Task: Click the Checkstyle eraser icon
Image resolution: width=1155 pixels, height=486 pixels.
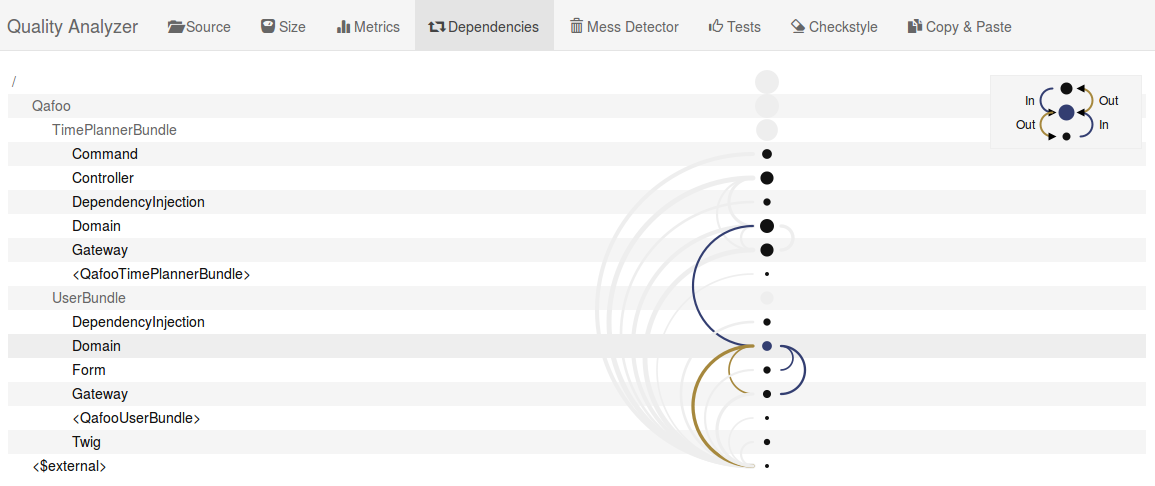Action: [x=798, y=27]
